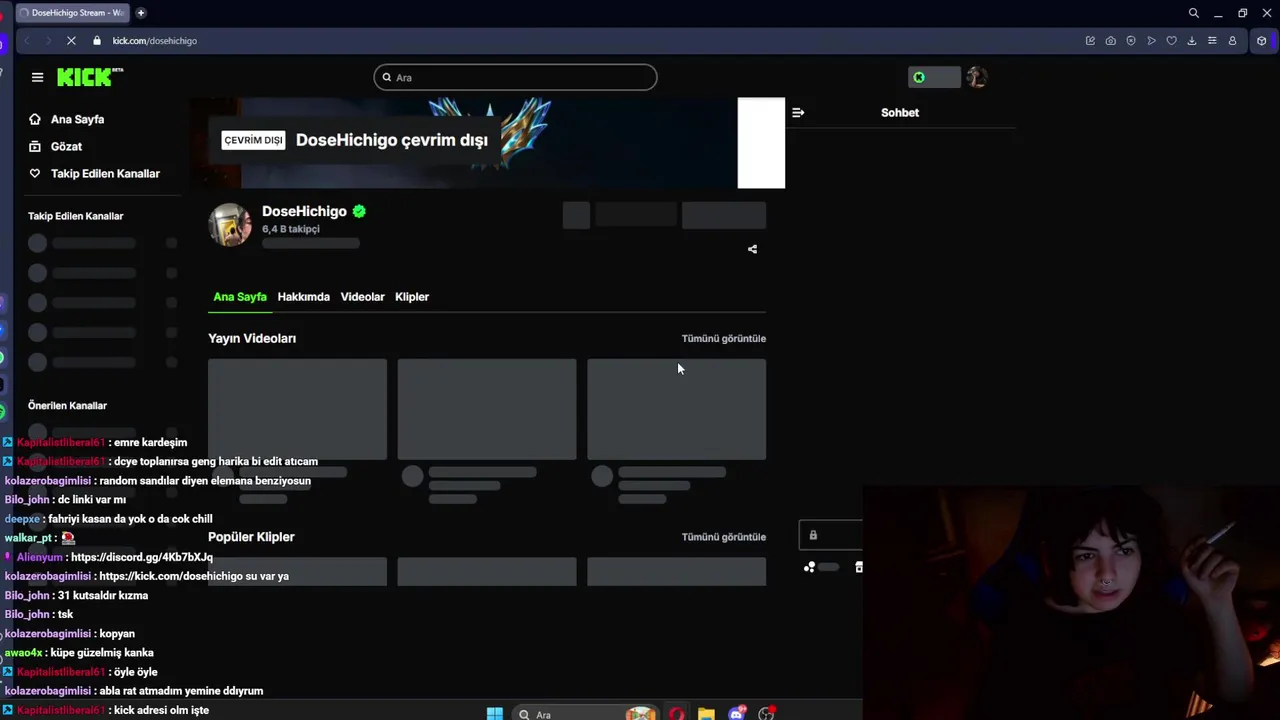Image resolution: width=1280 pixels, height=720 pixels.
Task: Click the Önerilen Kanallar heading
Action: coord(67,405)
